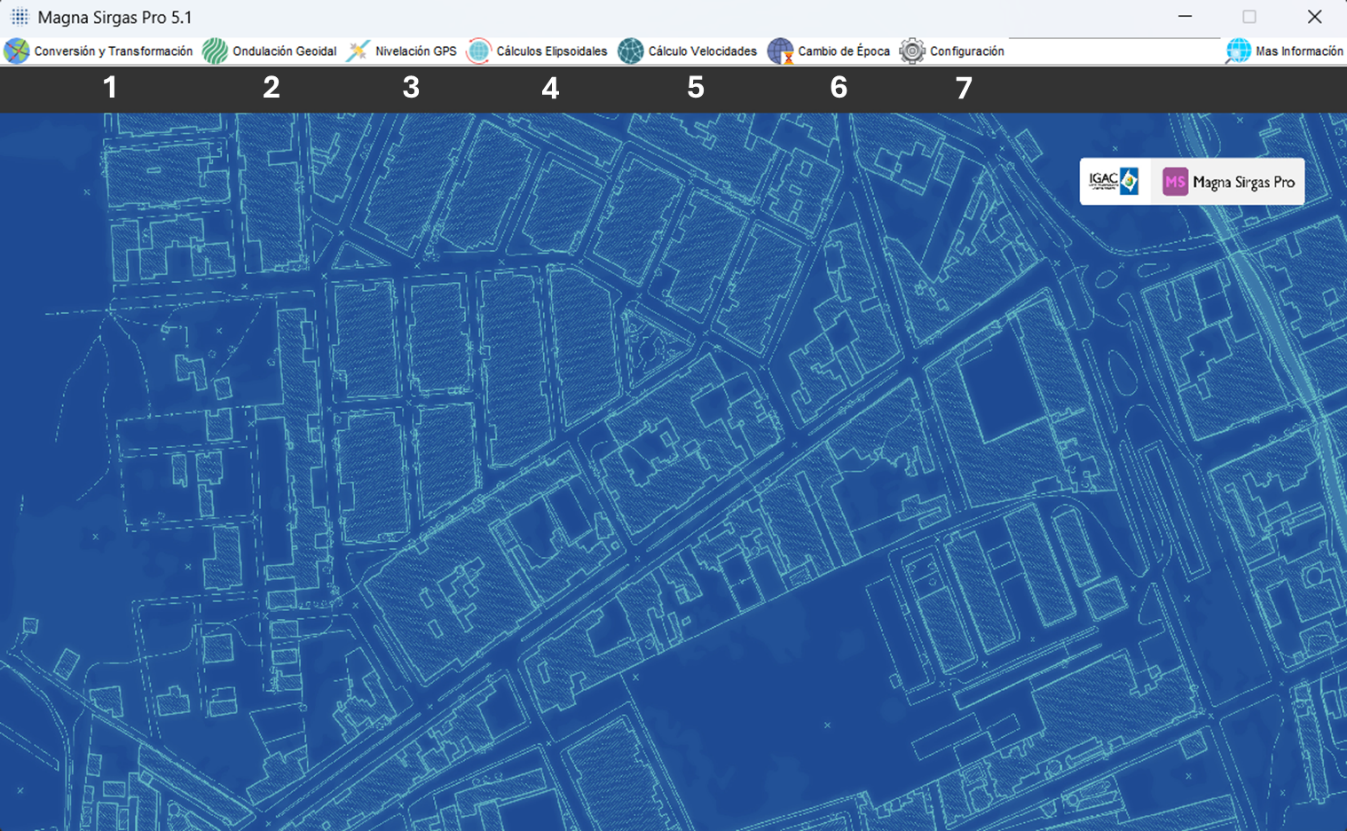Open the Conversión y Transformación menu label
Image resolution: width=1347 pixels, height=831 pixels.
pyautogui.click(x=114, y=51)
